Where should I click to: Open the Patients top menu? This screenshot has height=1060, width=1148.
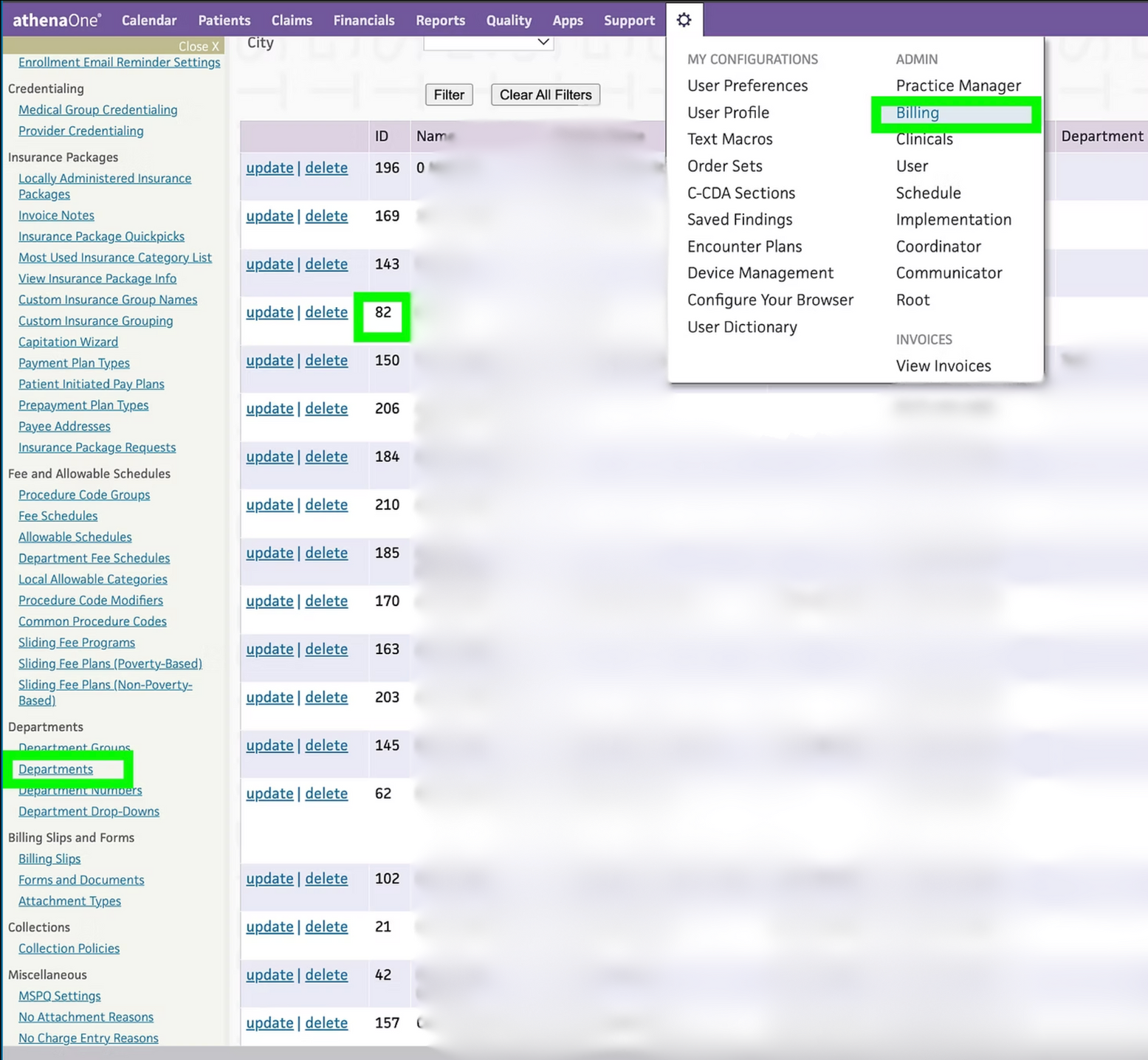(x=224, y=20)
